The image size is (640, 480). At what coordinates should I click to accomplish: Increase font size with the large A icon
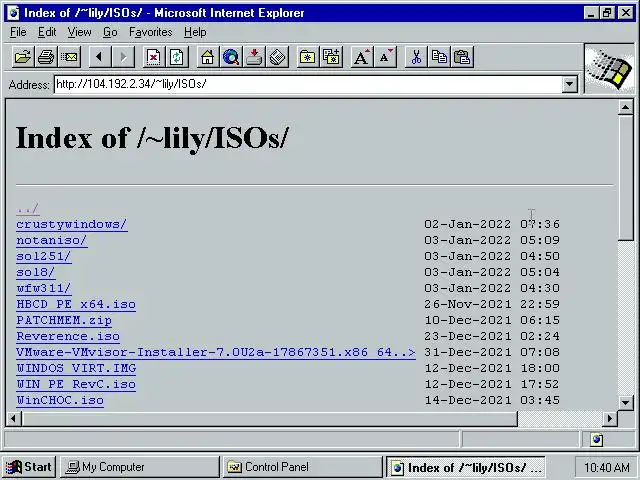[362, 57]
